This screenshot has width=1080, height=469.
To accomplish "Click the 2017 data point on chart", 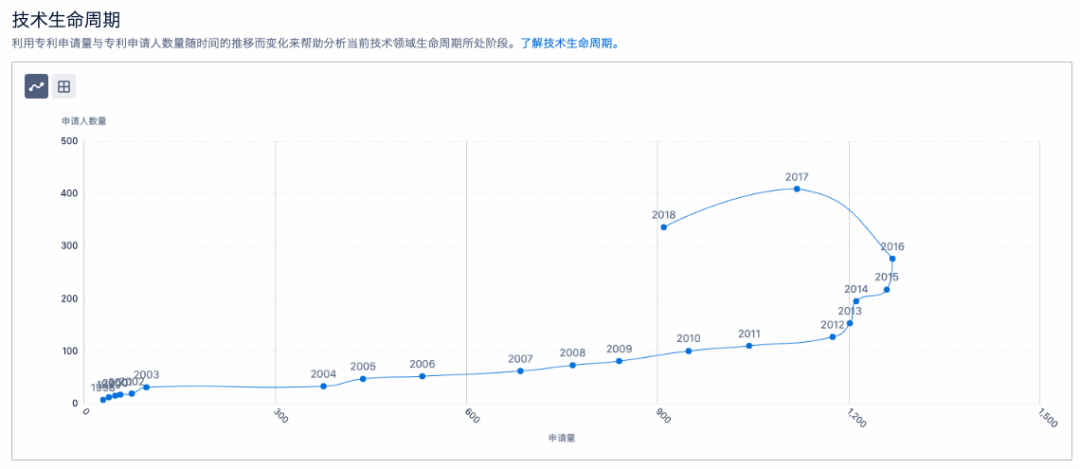I will (797, 189).
